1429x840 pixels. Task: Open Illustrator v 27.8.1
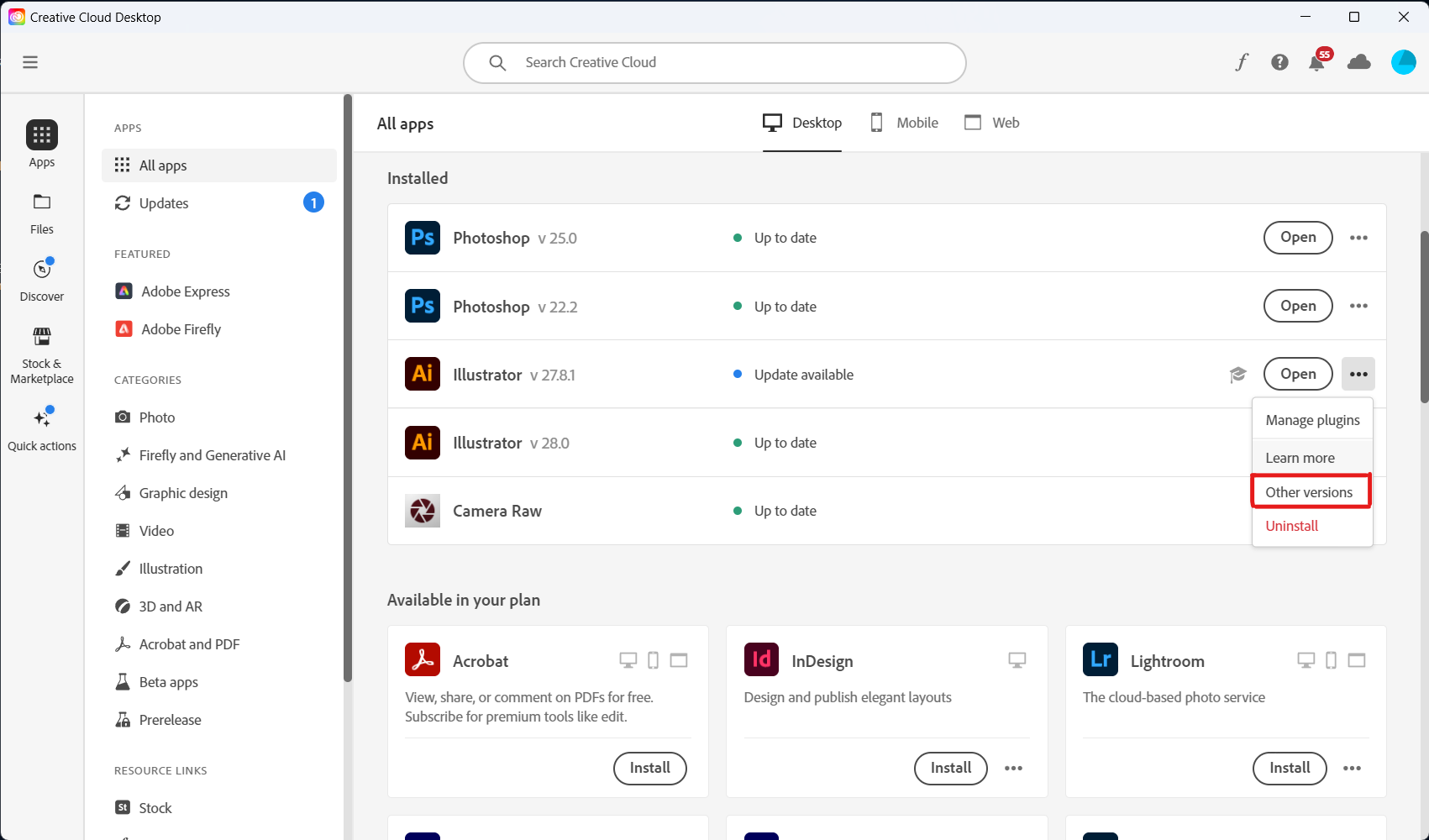tap(1297, 375)
